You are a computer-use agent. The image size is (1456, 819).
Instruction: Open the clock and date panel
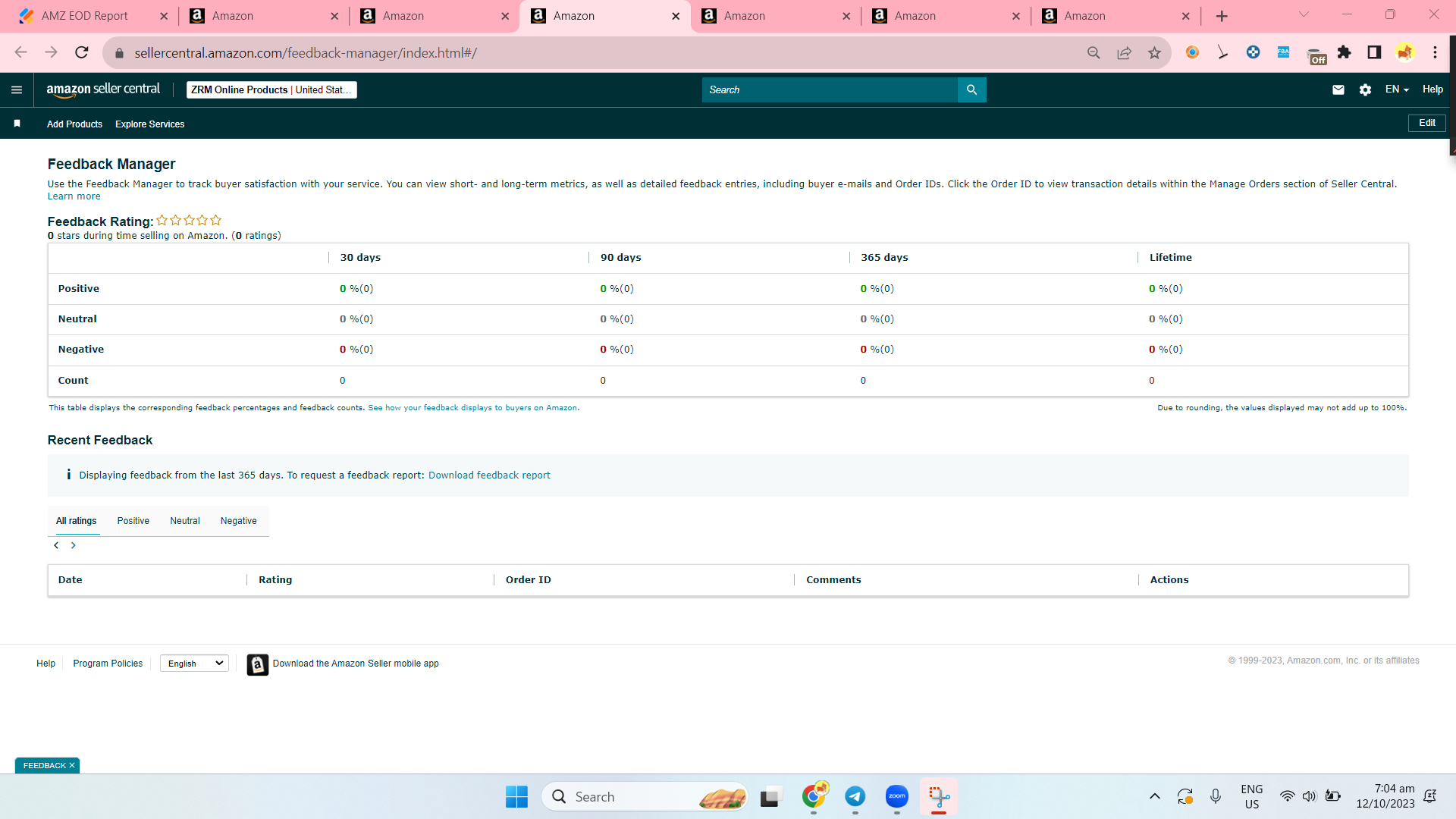[1385, 796]
